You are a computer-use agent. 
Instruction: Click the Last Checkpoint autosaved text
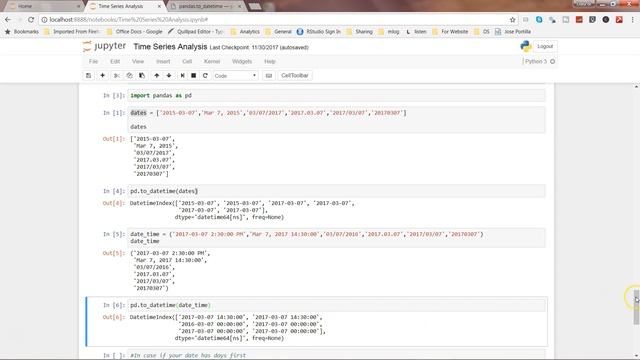click(x=259, y=47)
